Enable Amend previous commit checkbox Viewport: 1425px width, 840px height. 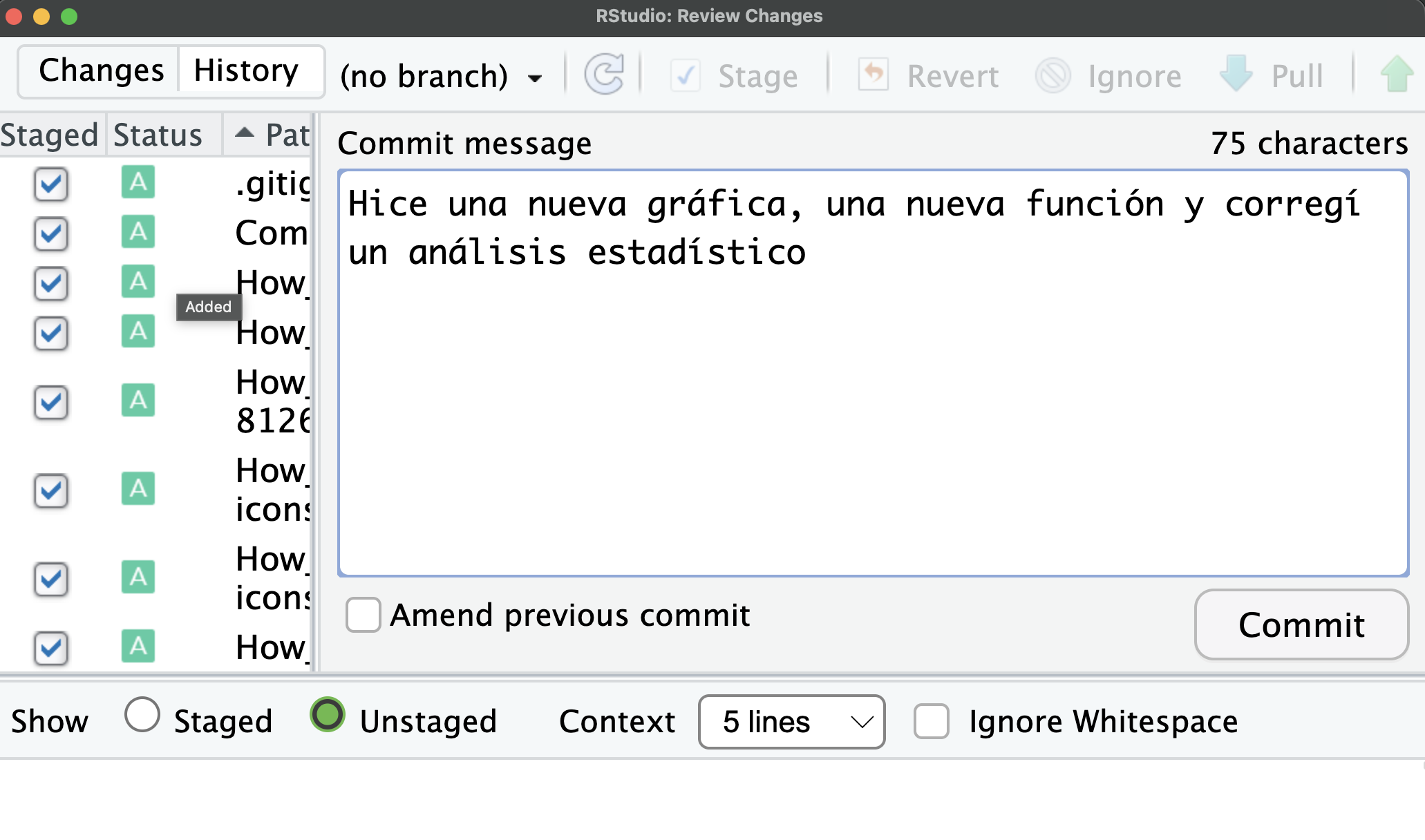coord(364,615)
